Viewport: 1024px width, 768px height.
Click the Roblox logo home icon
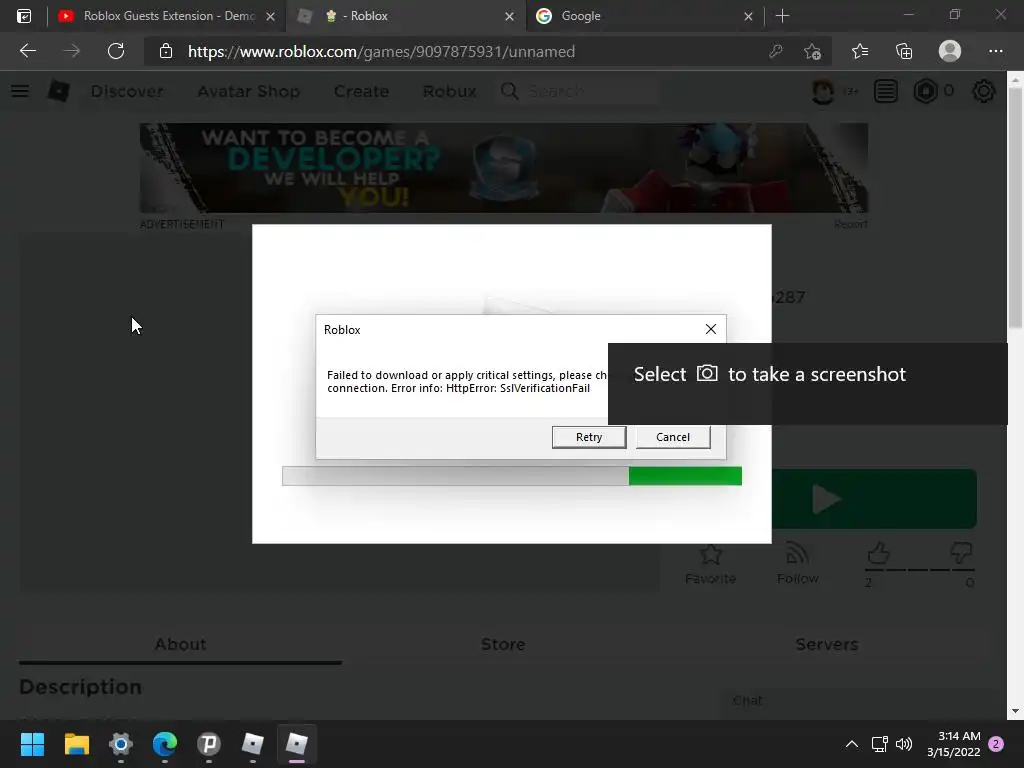[58, 91]
